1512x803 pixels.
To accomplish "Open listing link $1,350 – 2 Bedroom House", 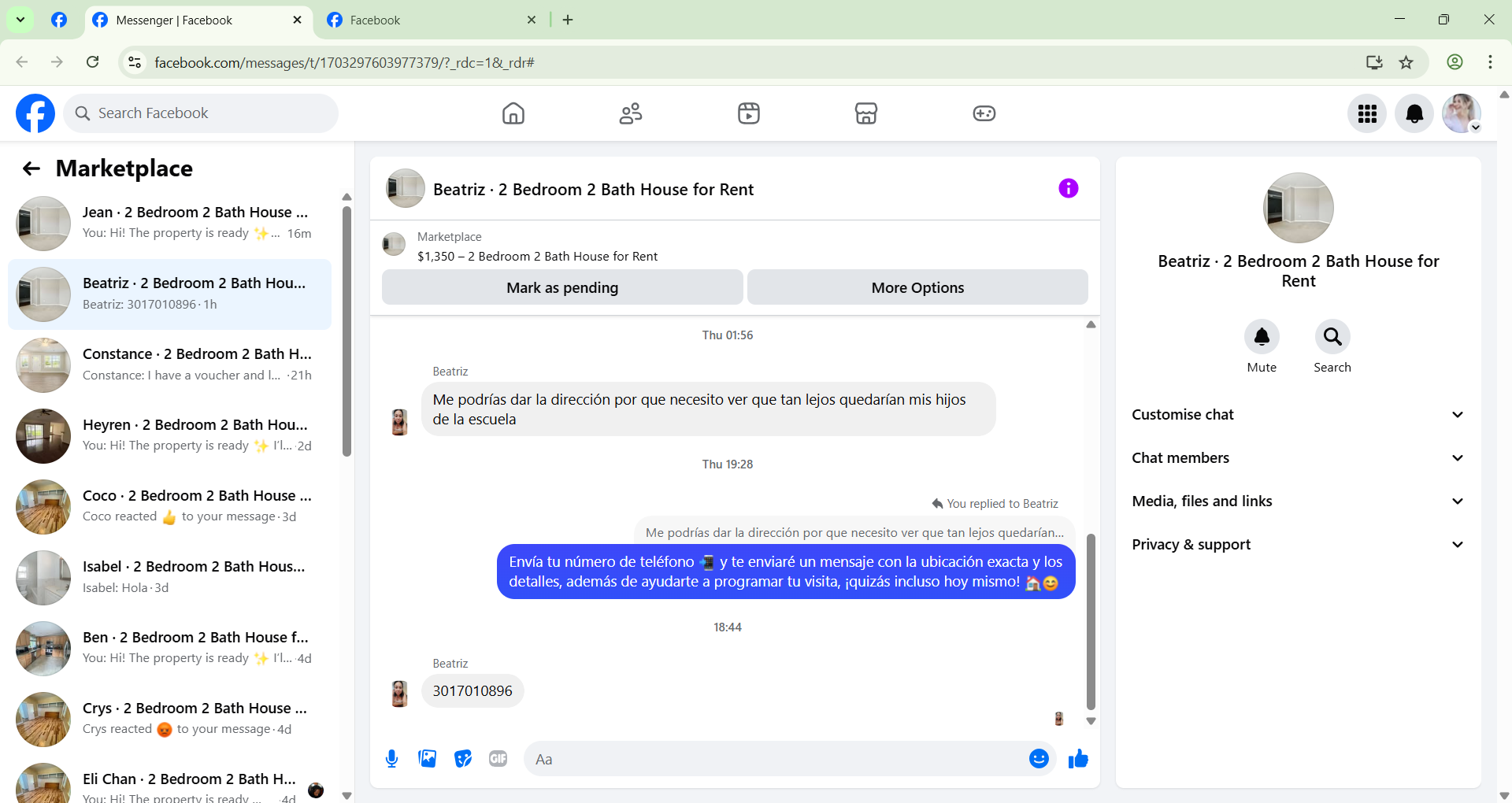I will click(537, 257).
